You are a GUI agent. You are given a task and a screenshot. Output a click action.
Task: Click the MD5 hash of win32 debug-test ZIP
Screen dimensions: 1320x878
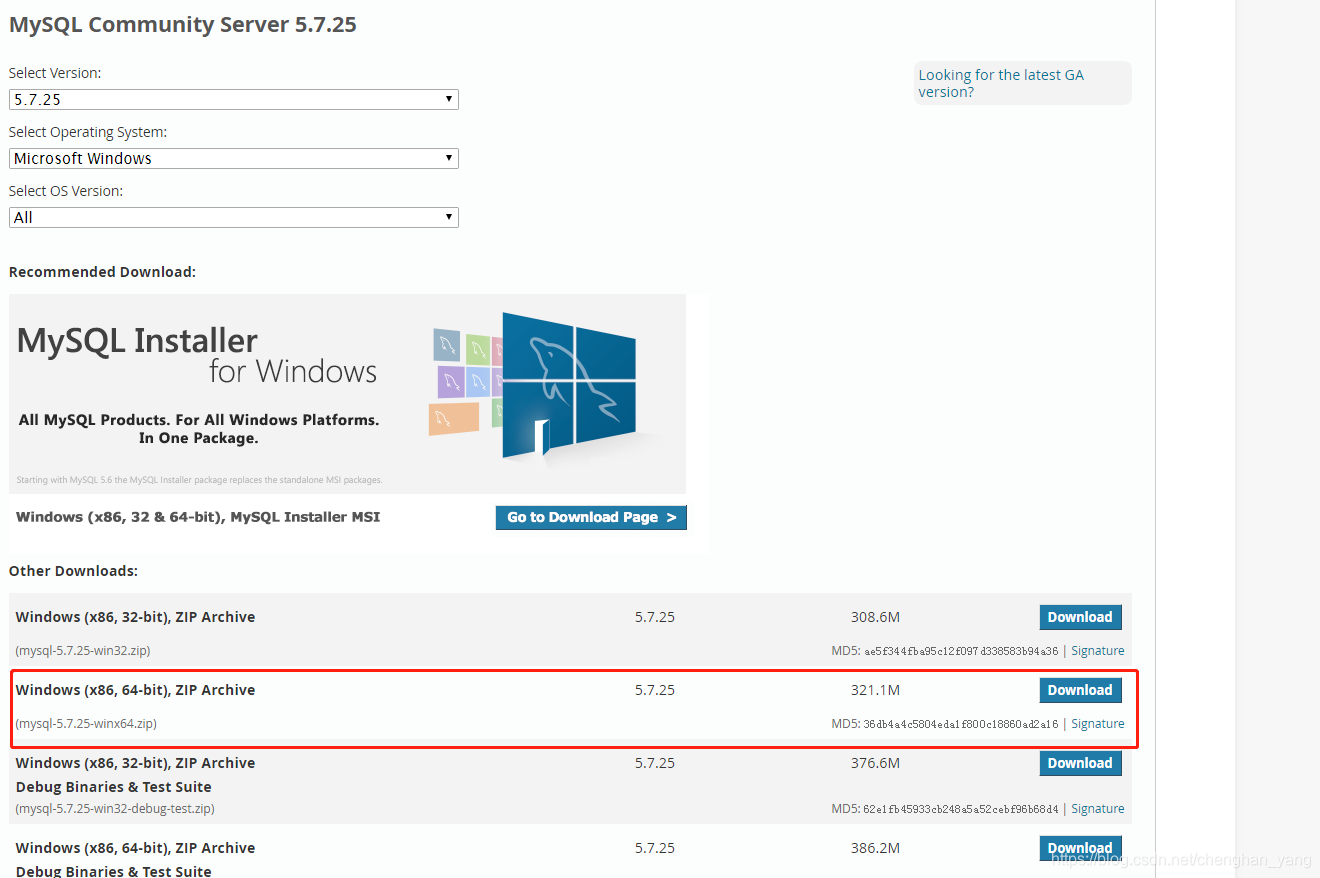coord(961,809)
